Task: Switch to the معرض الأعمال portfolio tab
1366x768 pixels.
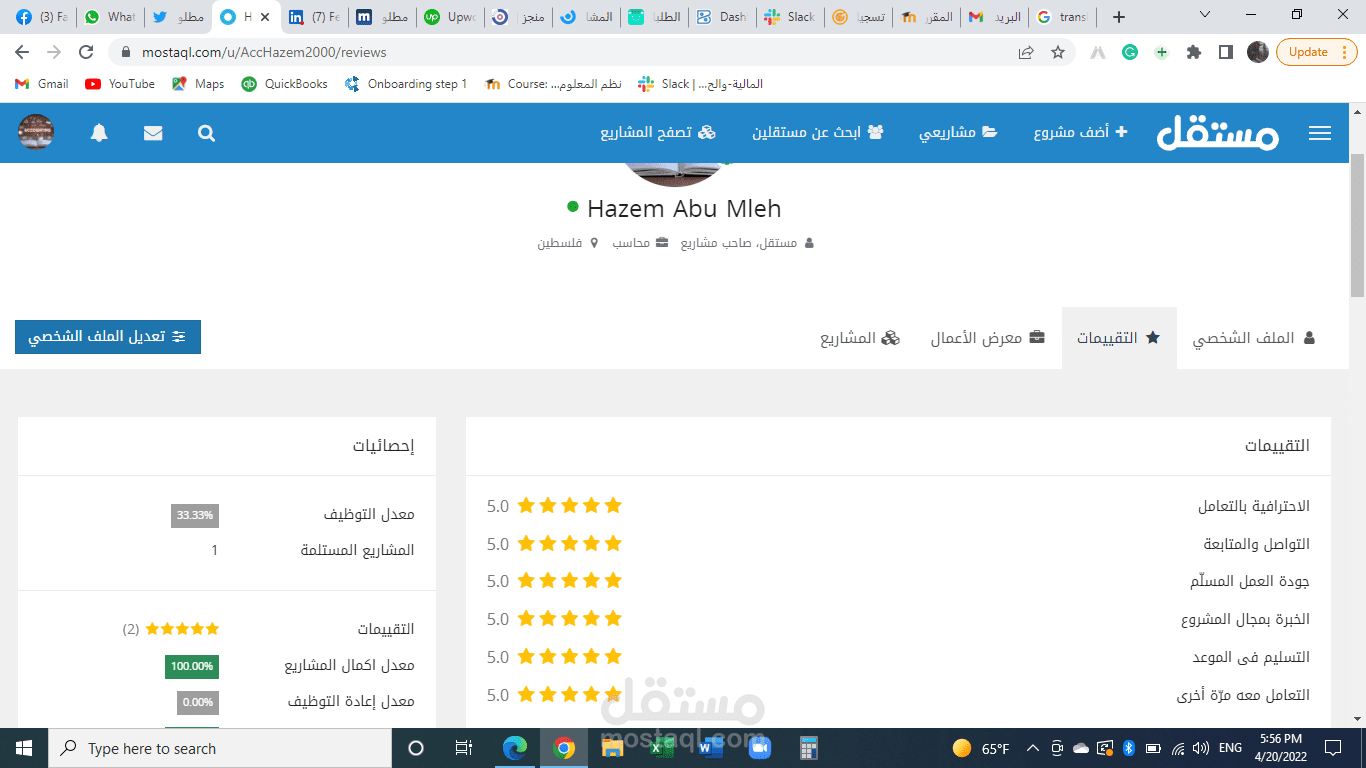Action: [x=988, y=338]
